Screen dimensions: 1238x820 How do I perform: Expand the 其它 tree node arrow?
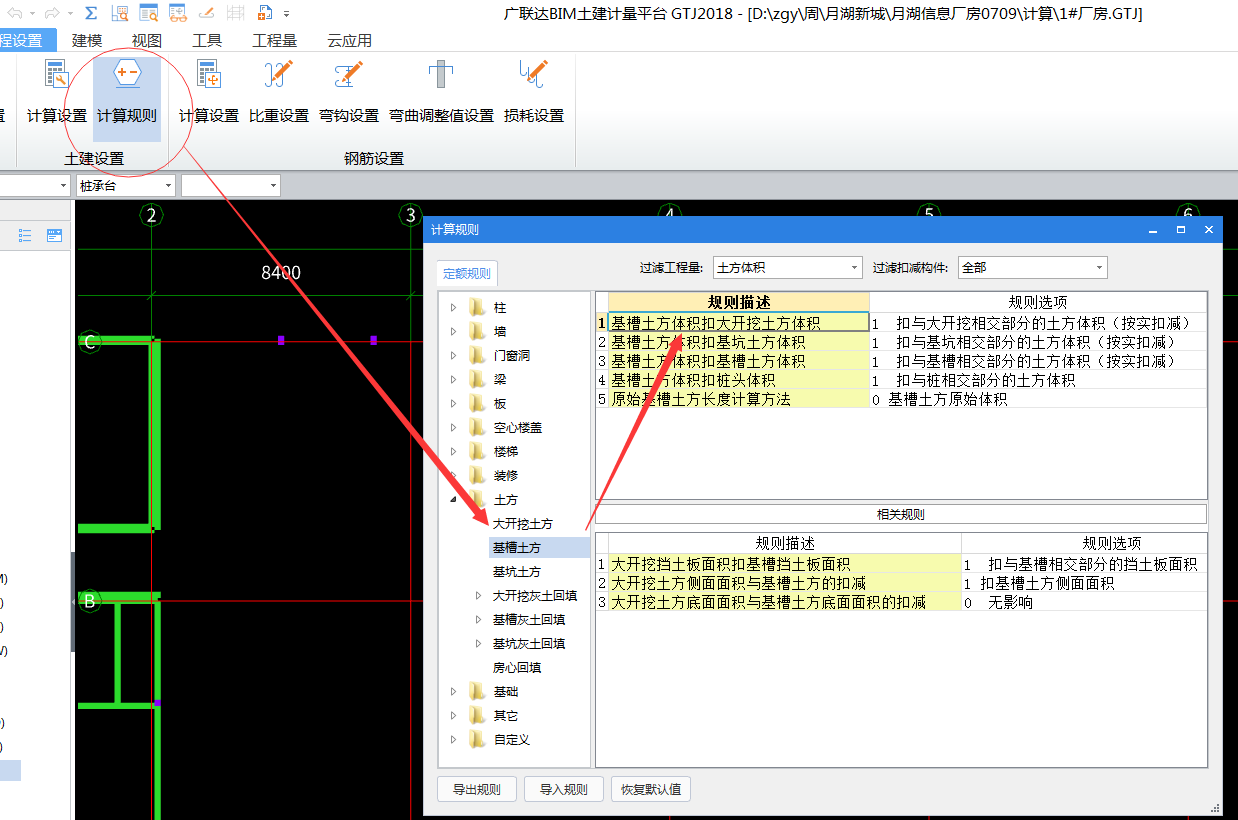pyautogui.click(x=453, y=715)
